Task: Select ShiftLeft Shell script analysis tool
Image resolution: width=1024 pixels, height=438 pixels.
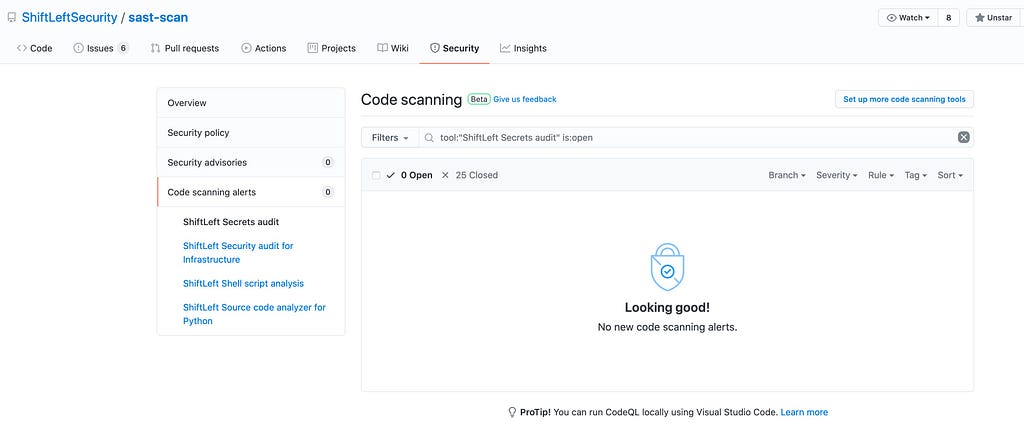Action: tap(243, 283)
